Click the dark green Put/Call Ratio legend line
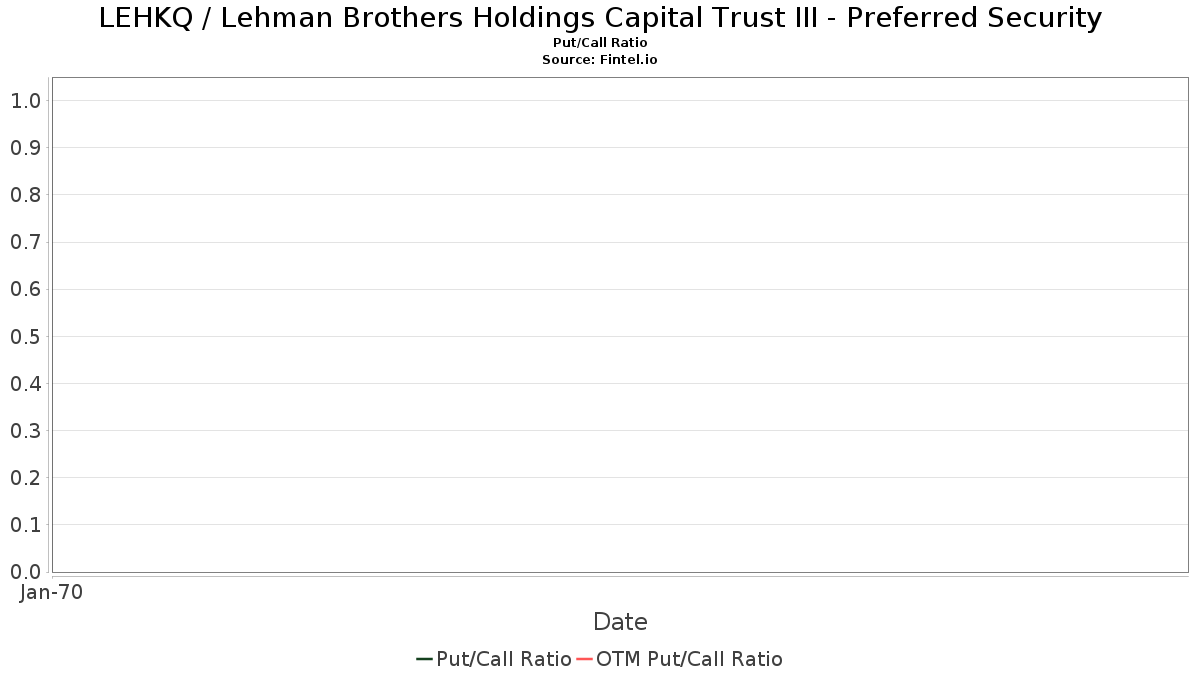The height and width of the screenshot is (675, 1200). 424,659
